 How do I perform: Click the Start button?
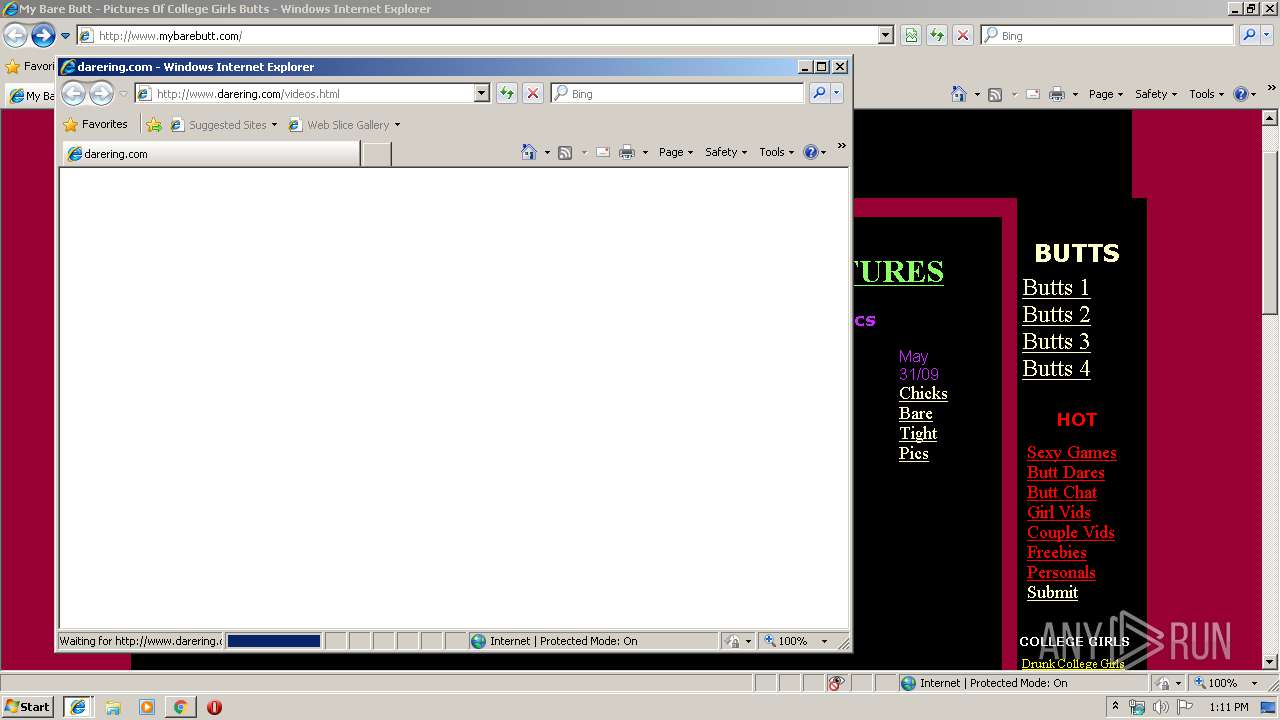point(28,707)
